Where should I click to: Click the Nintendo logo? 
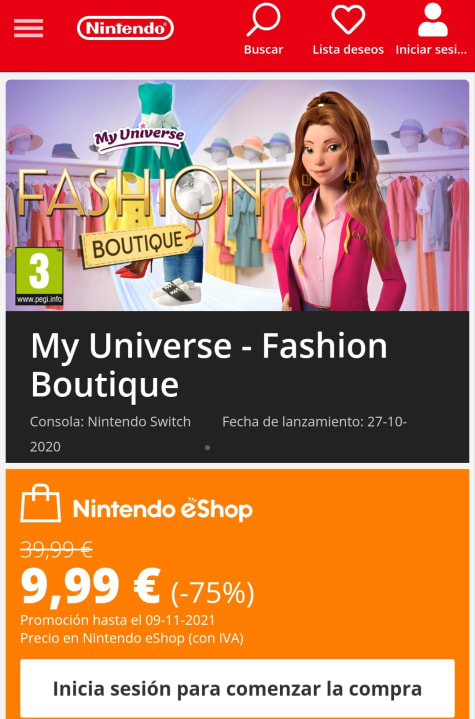[125, 28]
